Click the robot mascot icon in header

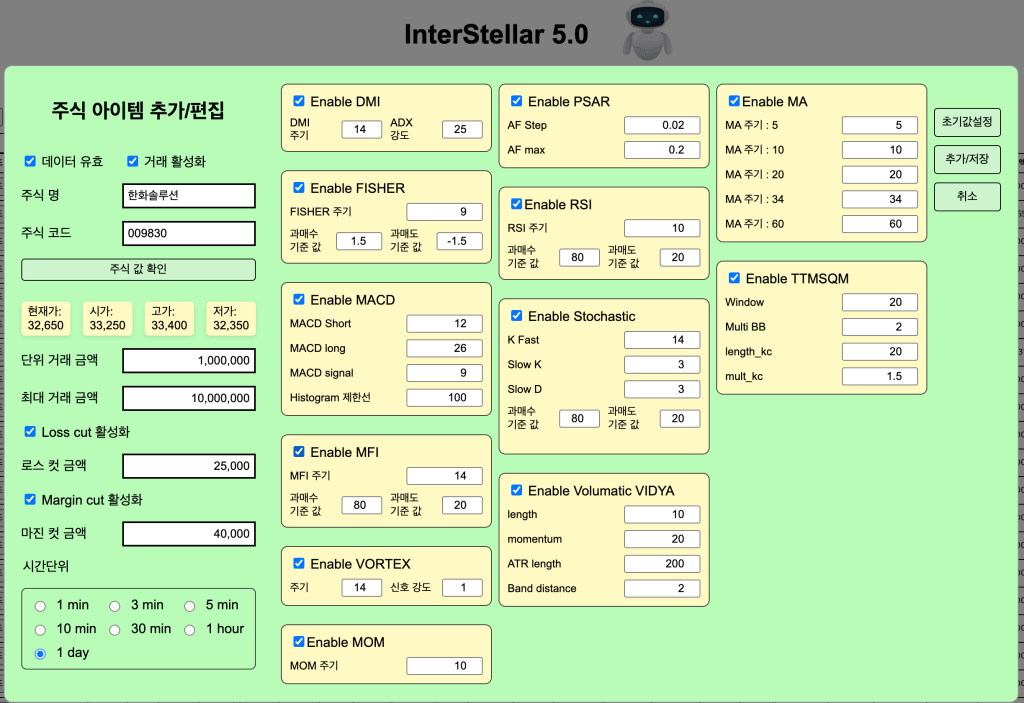[x=647, y=32]
